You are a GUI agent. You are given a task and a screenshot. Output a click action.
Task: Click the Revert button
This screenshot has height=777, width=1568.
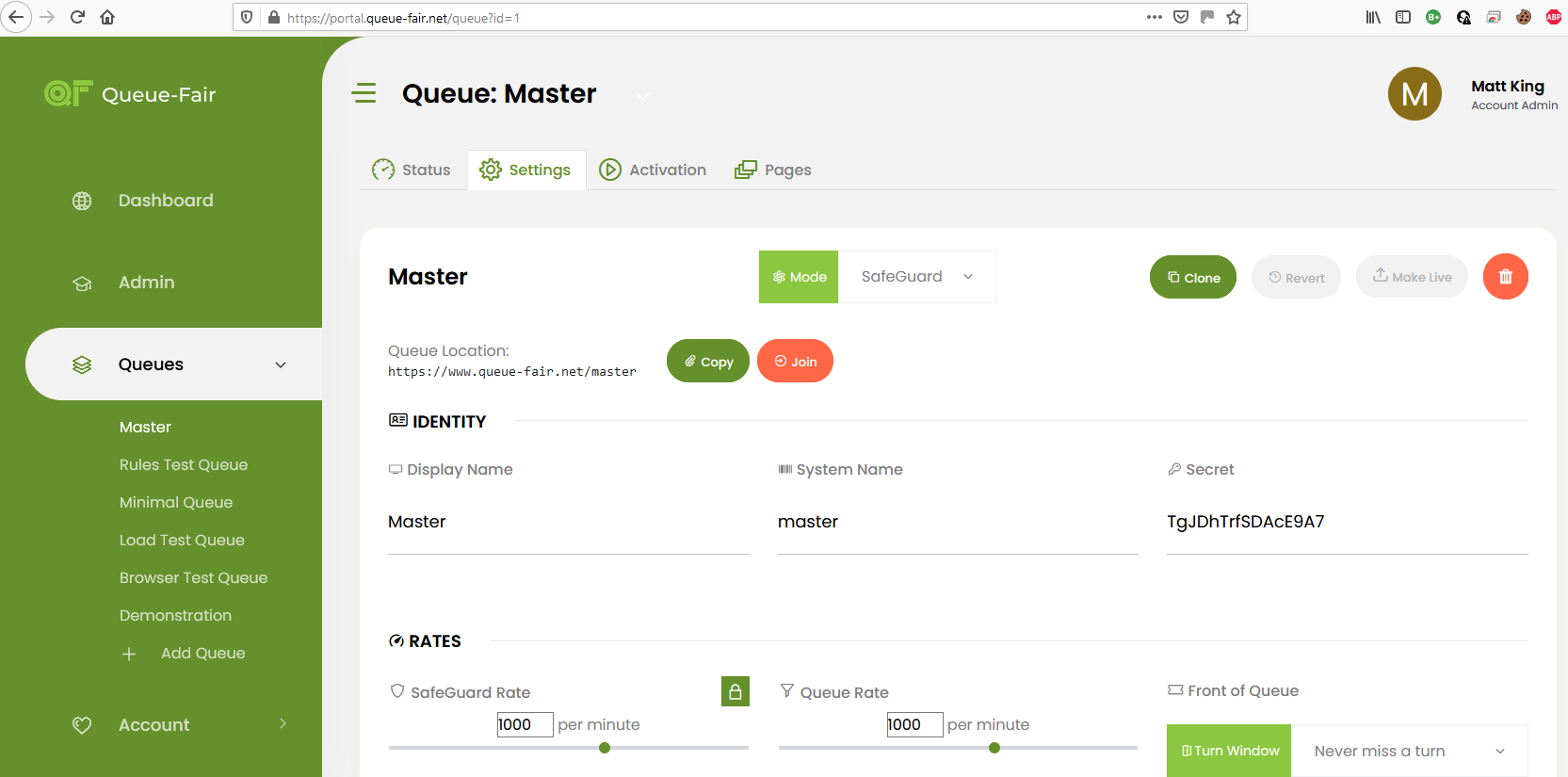pyautogui.click(x=1296, y=277)
